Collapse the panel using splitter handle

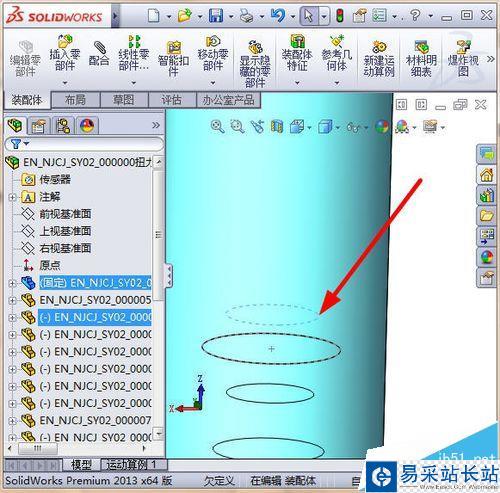169,275
